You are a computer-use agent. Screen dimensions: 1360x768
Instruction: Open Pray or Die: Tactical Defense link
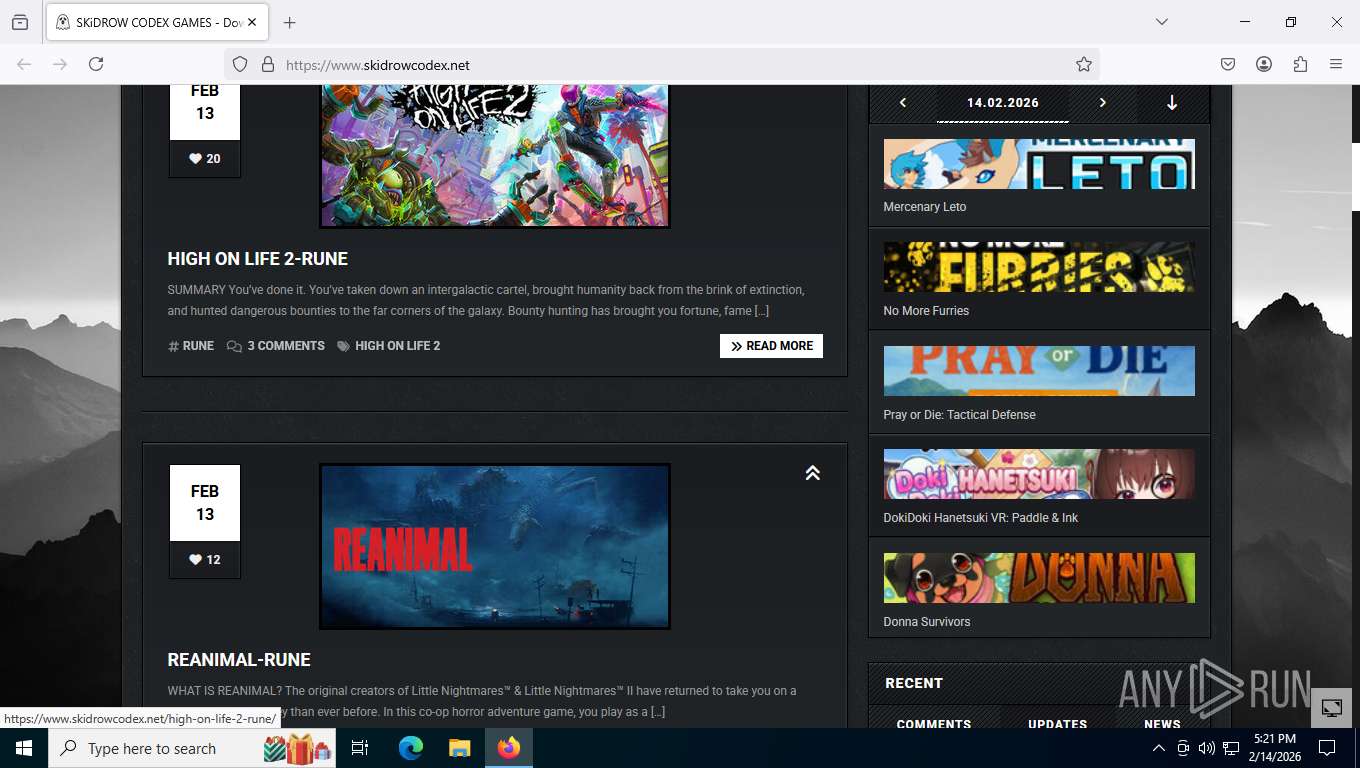pos(959,415)
